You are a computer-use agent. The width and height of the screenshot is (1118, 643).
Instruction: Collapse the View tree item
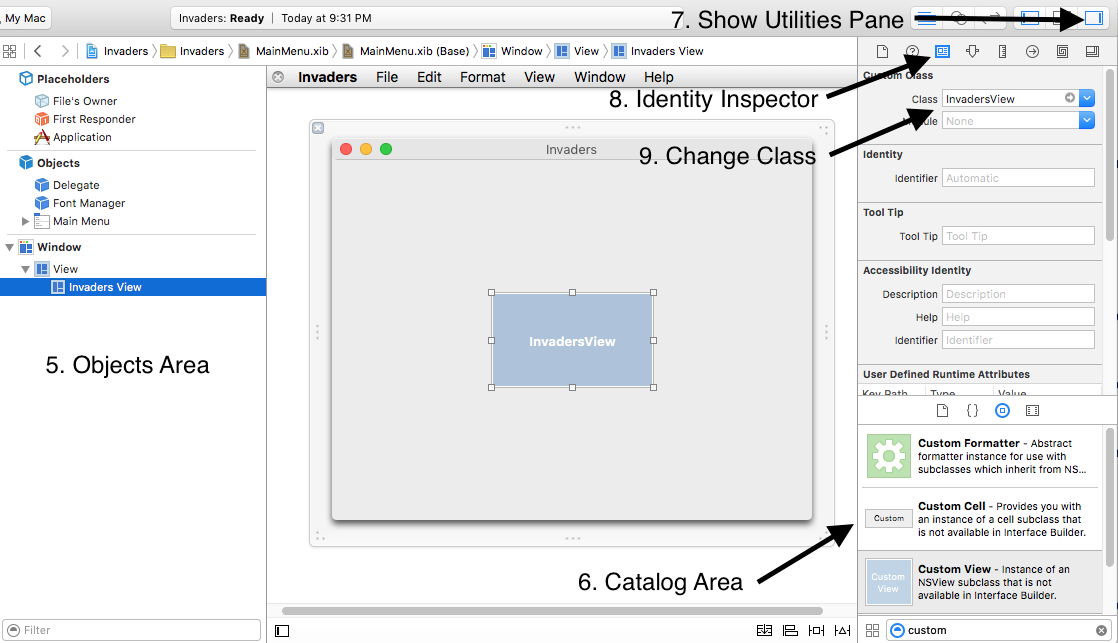tap(26, 269)
